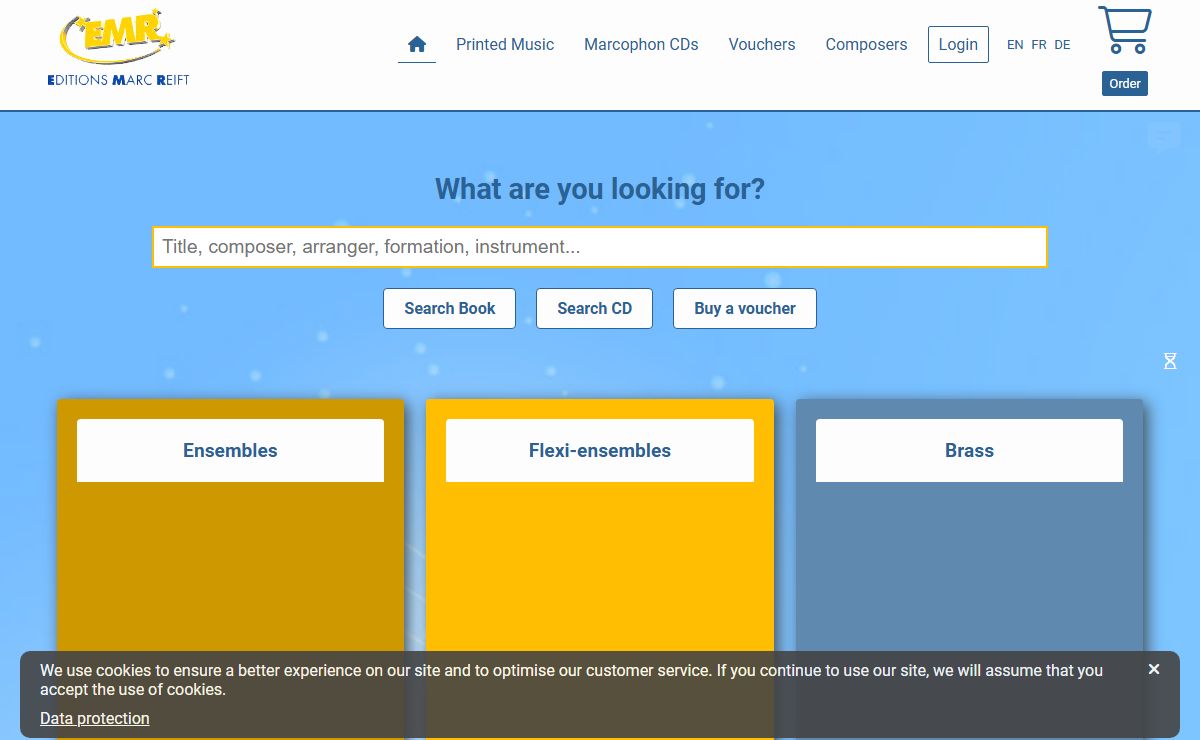Go to the Vouchers menu item
Viewport: 1200px width, 740px height.
coord(762,44)
